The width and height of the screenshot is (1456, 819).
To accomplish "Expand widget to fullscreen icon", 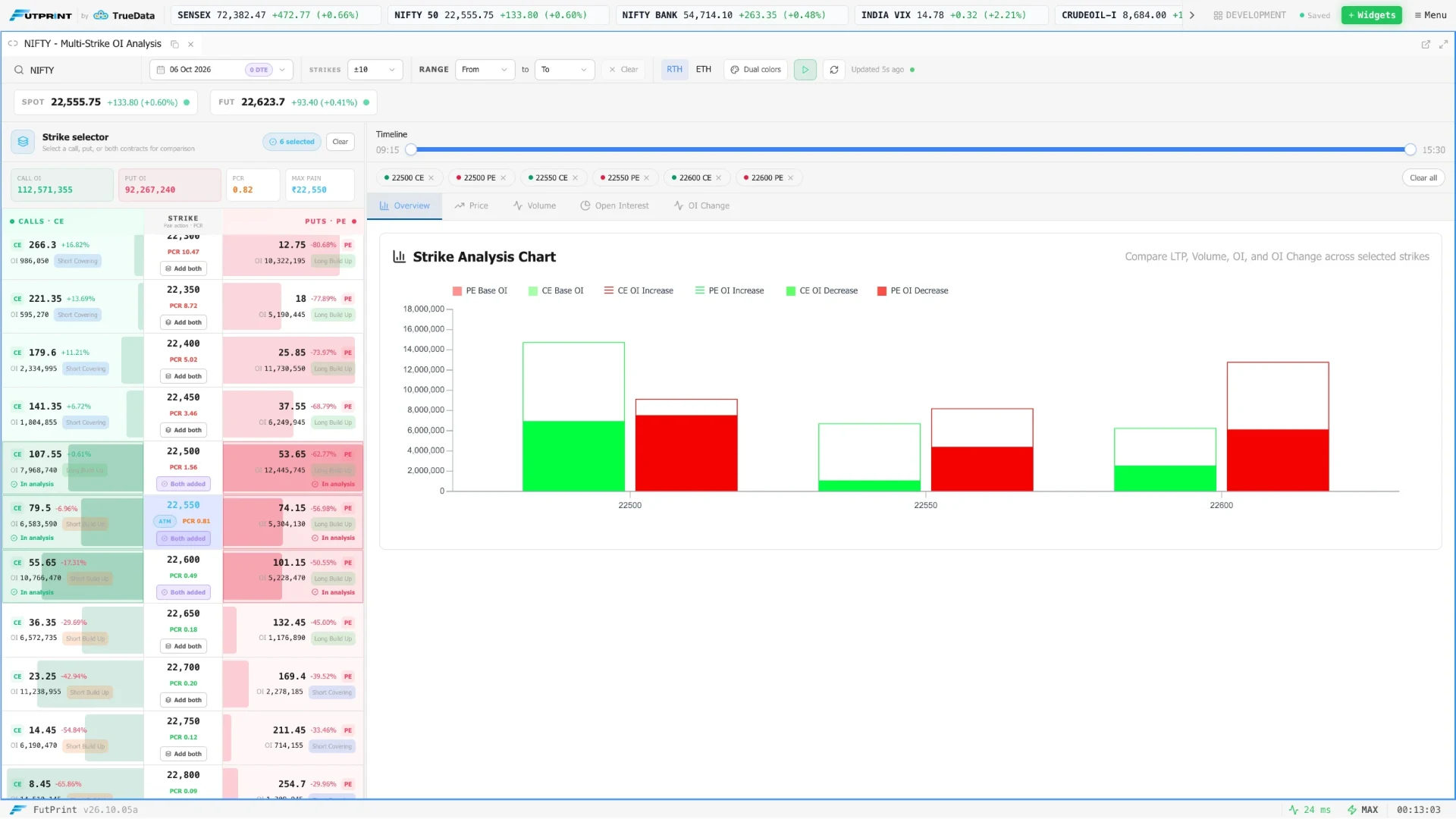I will coord(1444,44).
